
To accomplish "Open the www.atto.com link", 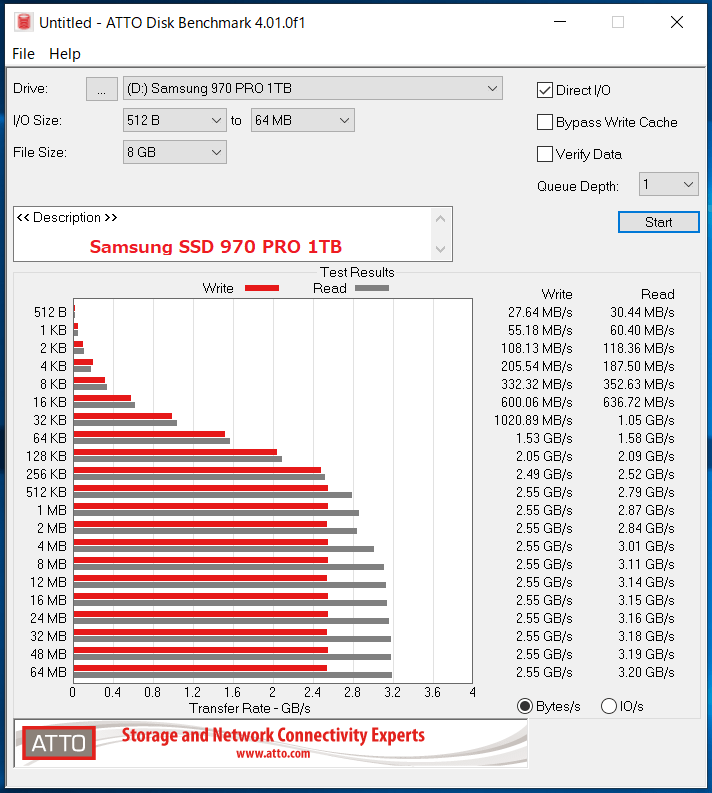I will (273, 754).
